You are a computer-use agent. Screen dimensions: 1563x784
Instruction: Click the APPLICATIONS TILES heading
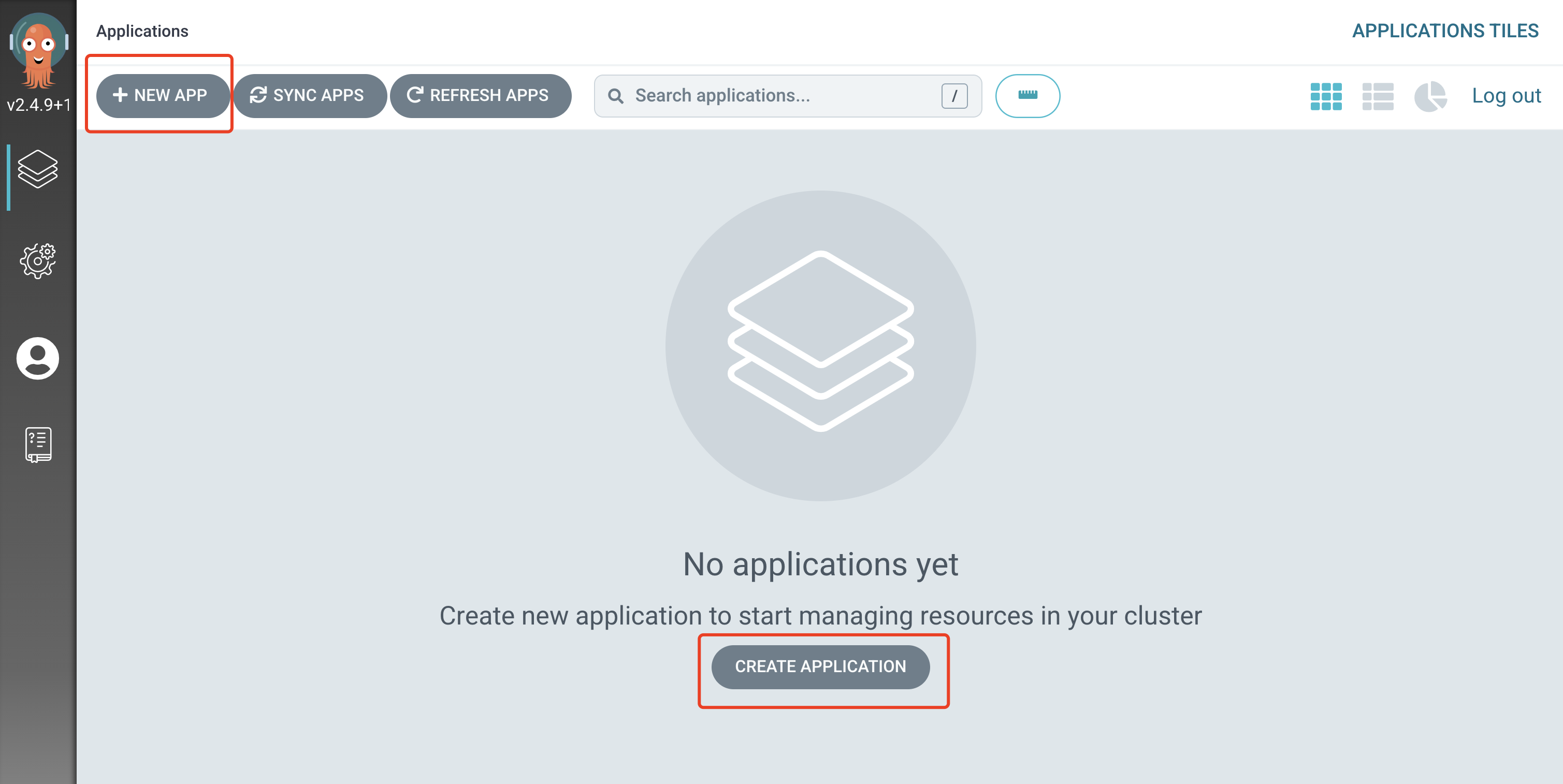(1445, 31)
